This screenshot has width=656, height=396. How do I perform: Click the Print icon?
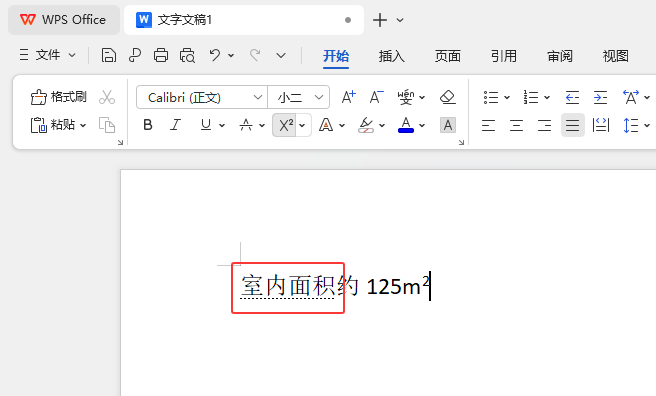pyautogui.click(x=161, y=55)
